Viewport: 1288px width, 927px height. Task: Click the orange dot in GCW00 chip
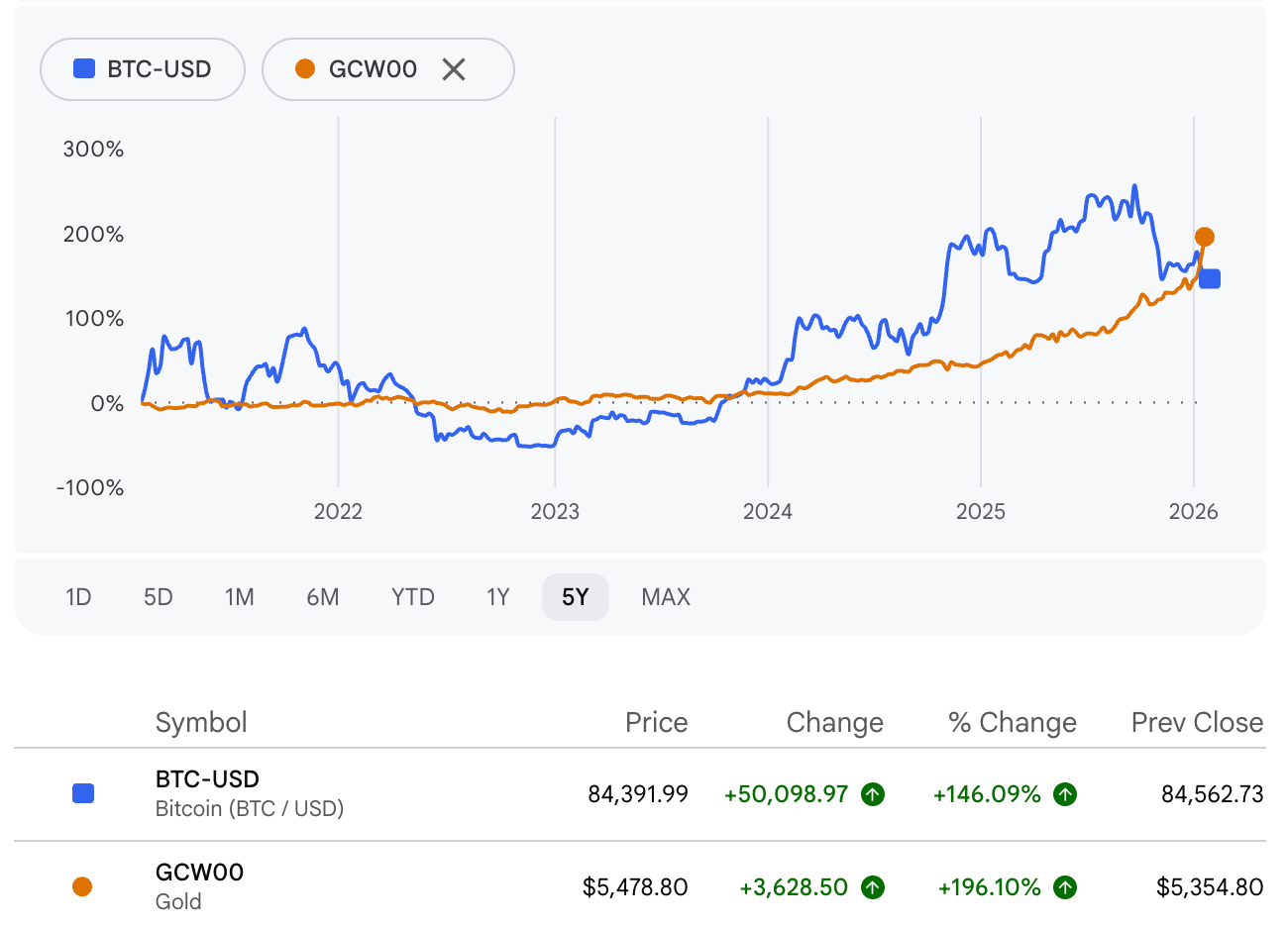305,69
